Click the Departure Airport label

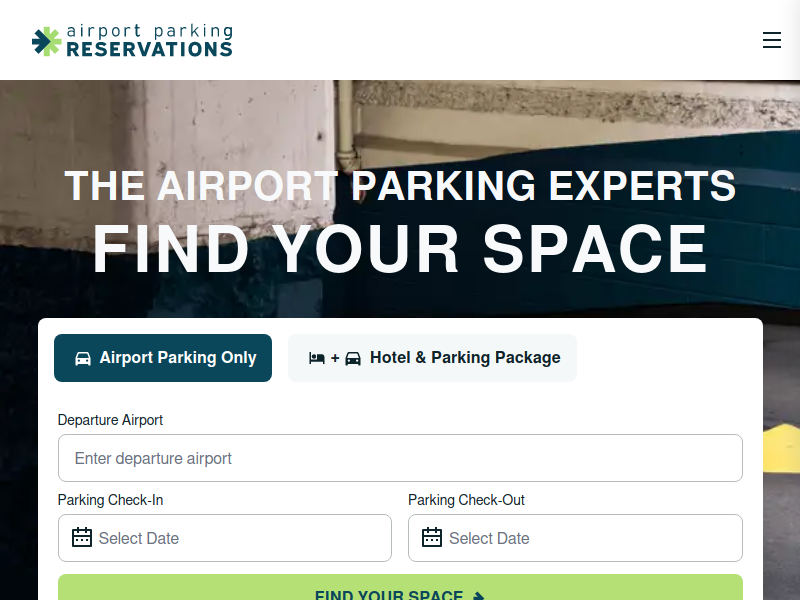[x=110, y=420]
